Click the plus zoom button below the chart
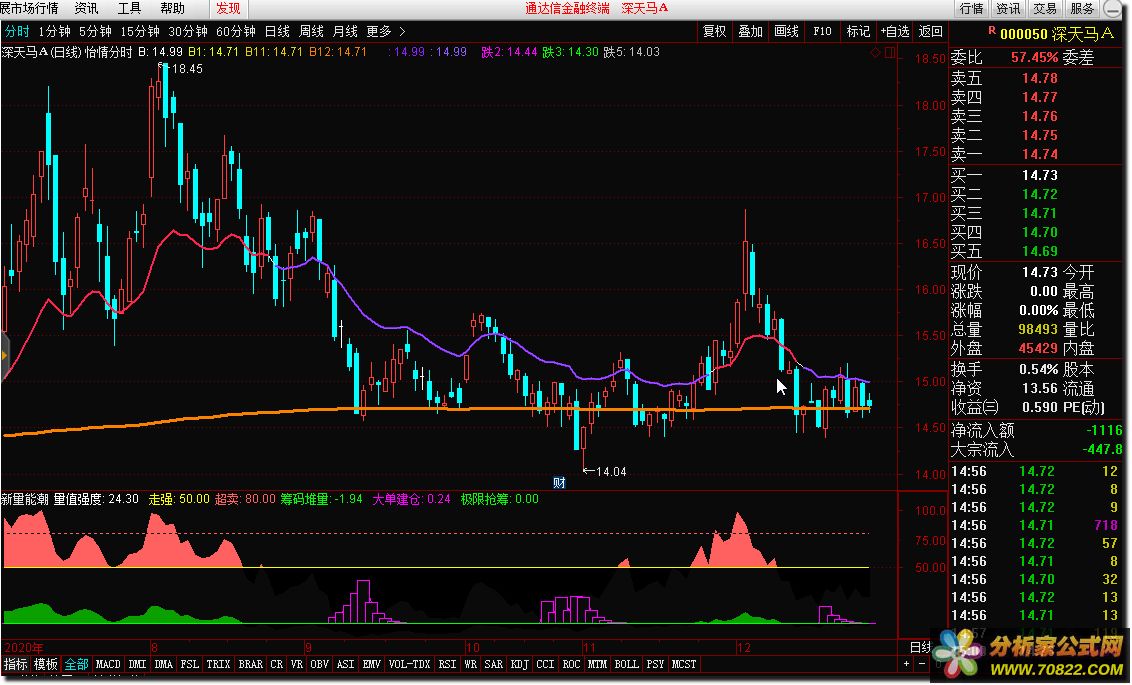1132x685 pixels. point(906,664)
